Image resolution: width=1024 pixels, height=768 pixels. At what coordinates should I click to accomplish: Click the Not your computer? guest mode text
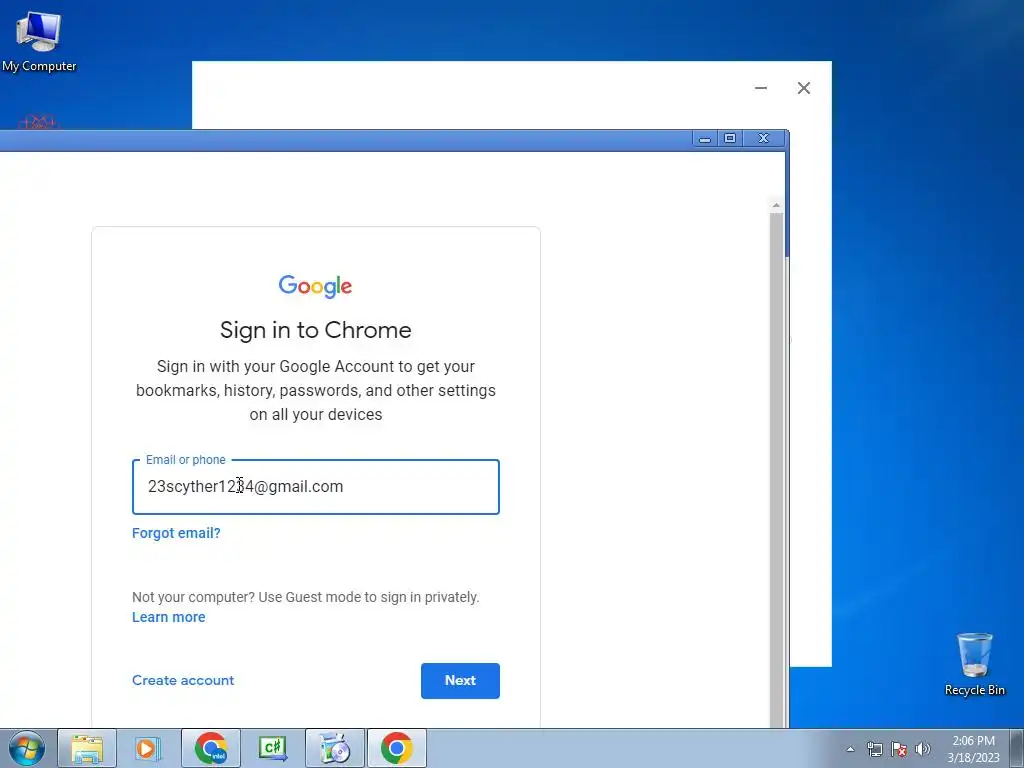click(x=306, y=597)
